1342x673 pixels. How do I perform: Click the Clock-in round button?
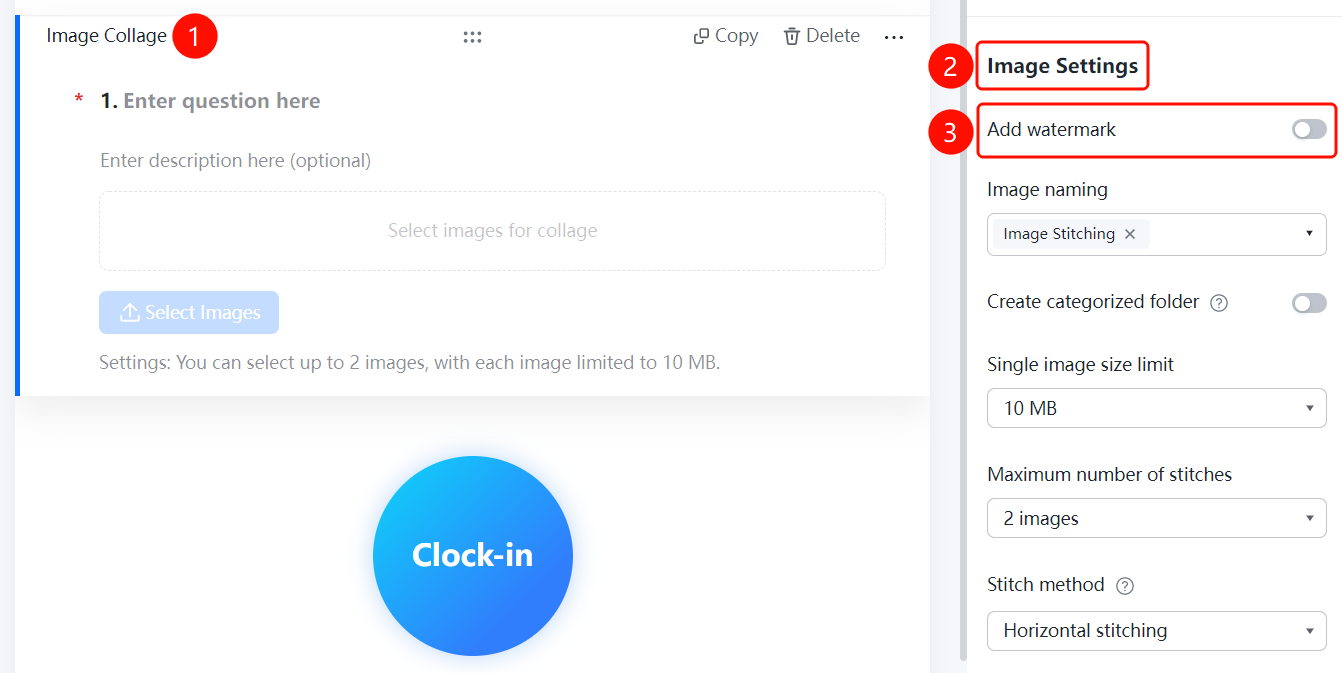click(473, 556)
